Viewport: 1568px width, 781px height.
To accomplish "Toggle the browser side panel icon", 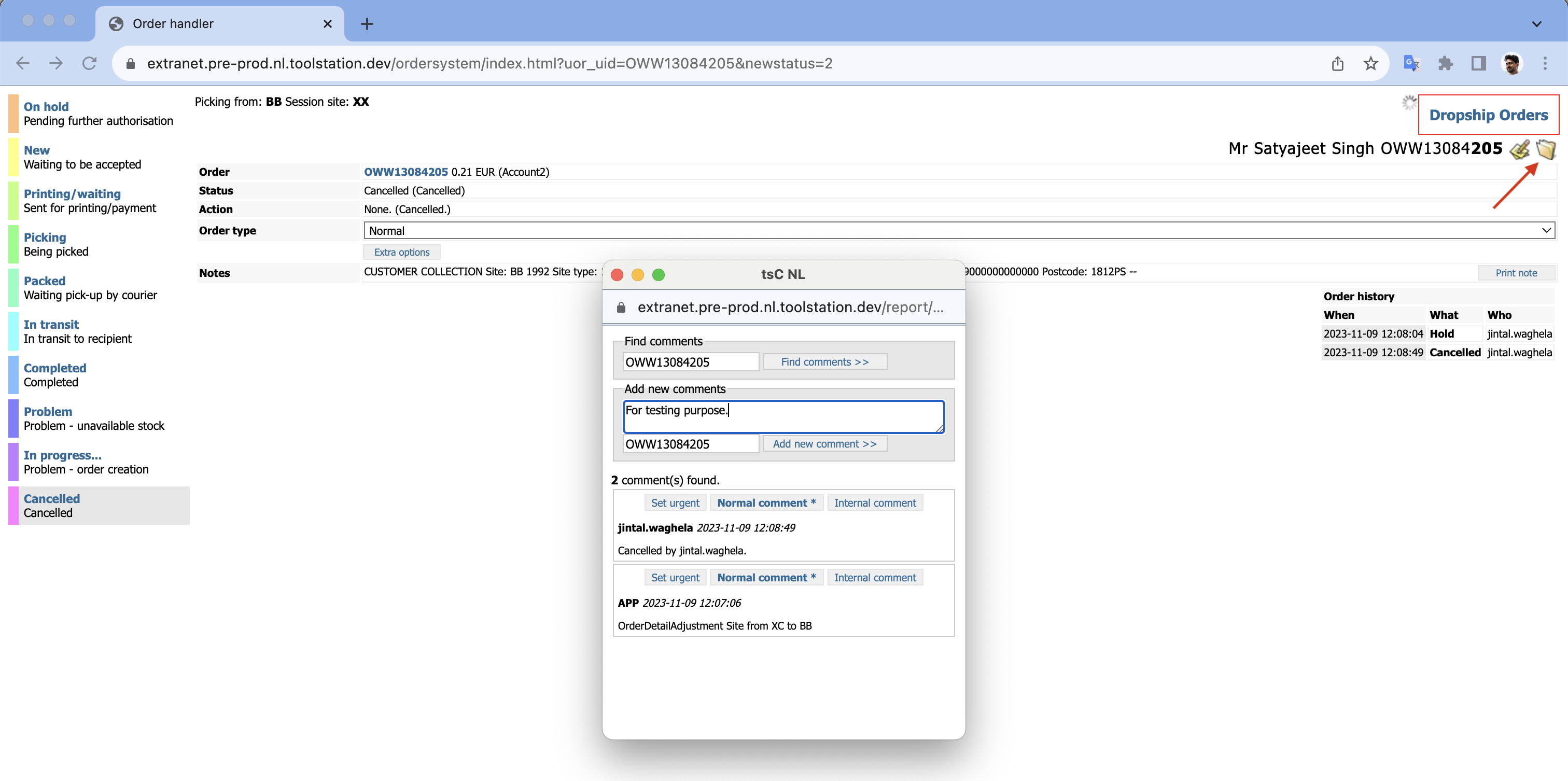I will [x=1478, y=63].
